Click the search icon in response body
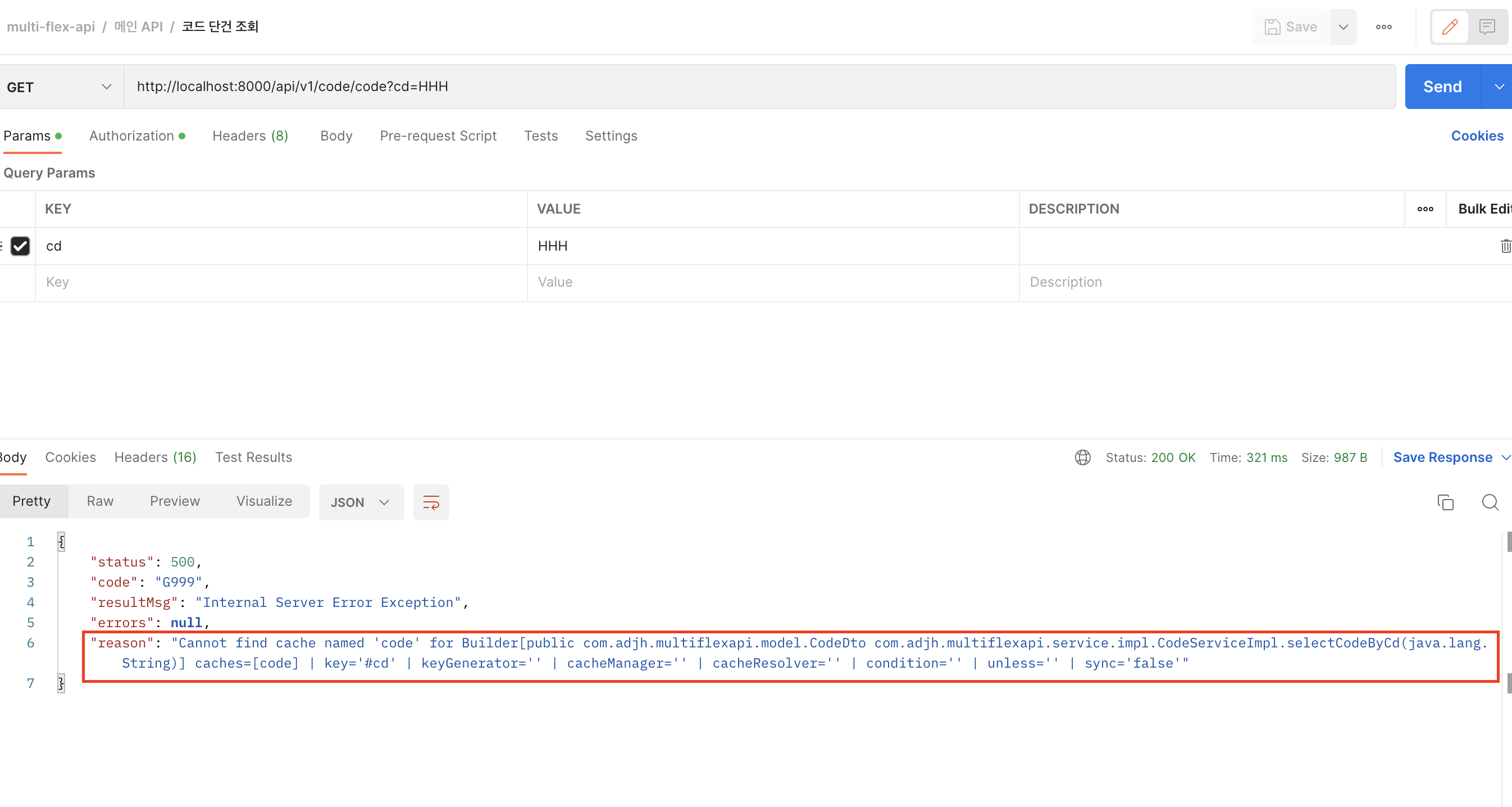The image size is (1512, 807). tap(1490, 502)
